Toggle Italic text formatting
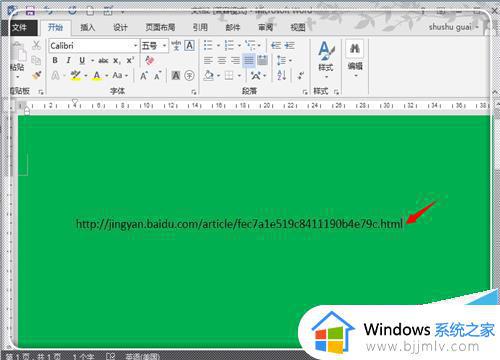The width and height of the screenshot is (500, 360). (x=68, y=60)
